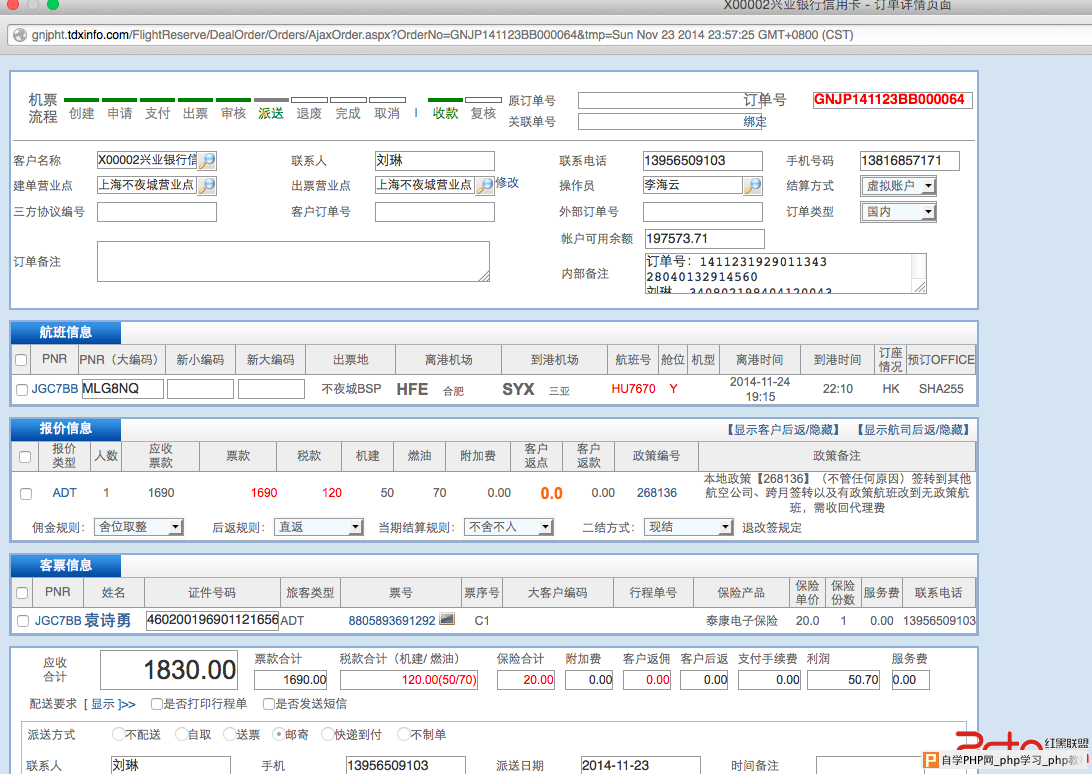Select 快递到付 delivery radio button
This screenshot has height=774, width=1092.
[327, 734]
